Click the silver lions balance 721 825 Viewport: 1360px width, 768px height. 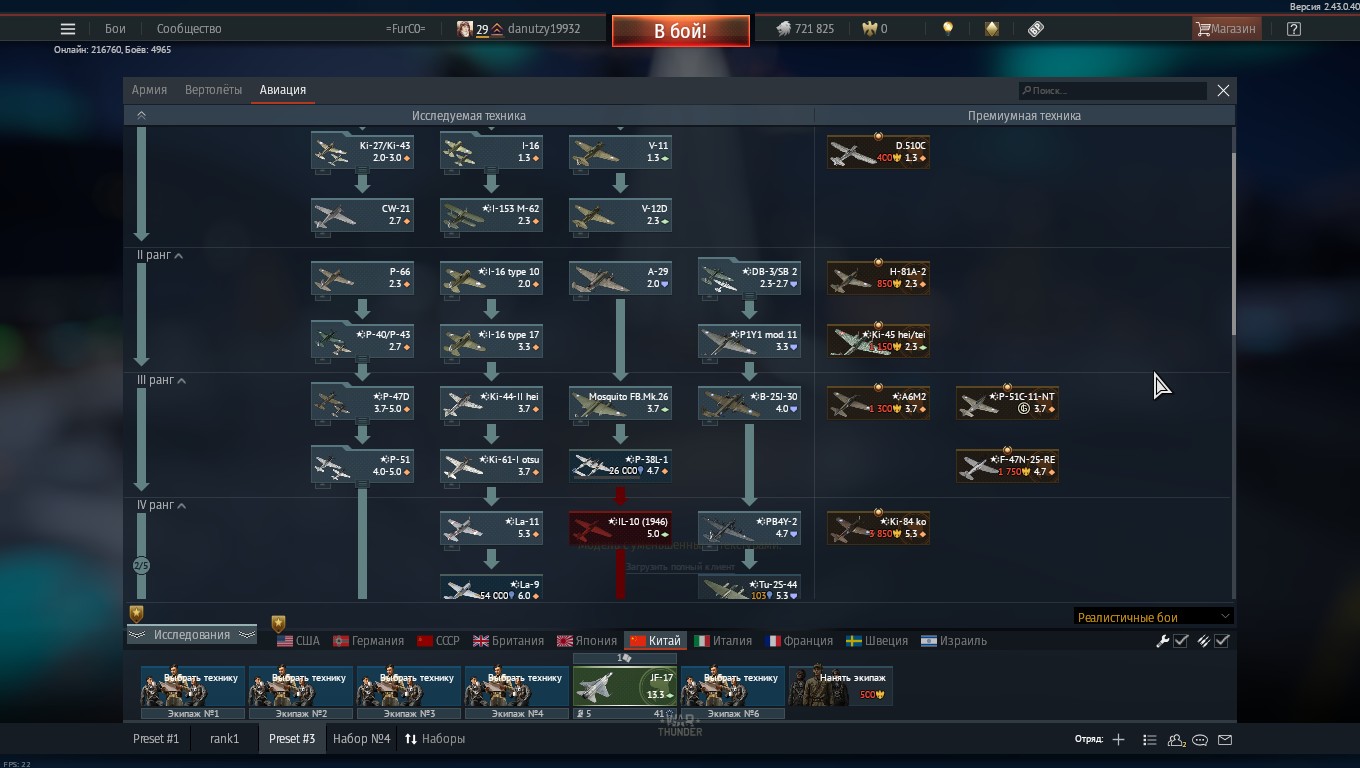pyautogui.click(x=805, y=29)
